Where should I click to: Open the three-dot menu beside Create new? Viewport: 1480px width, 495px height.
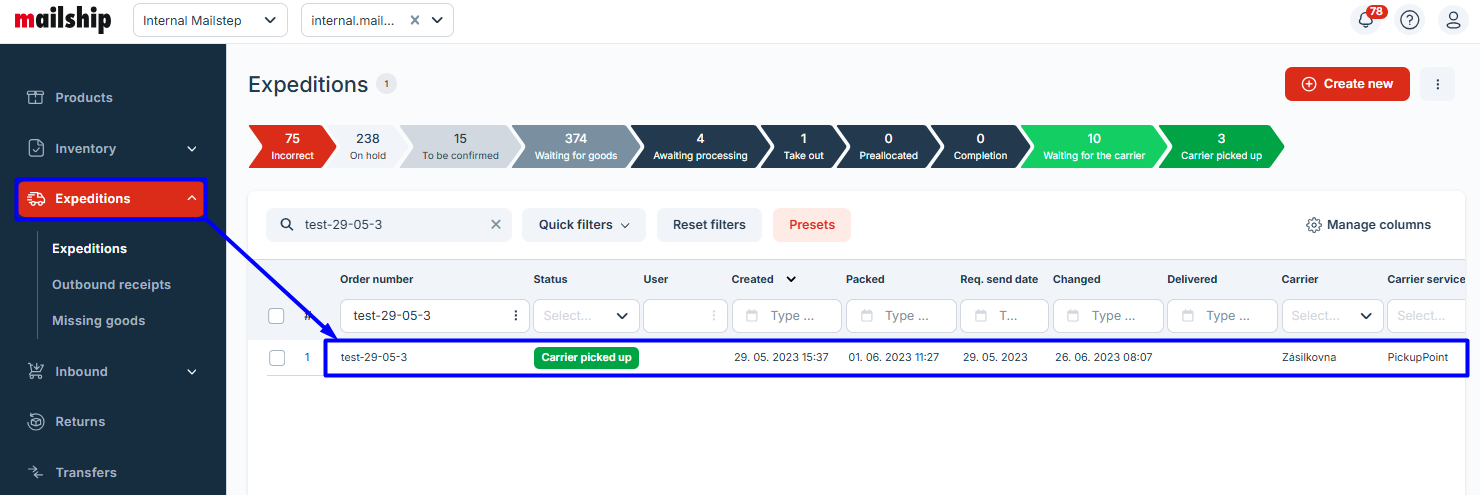pos(1437,84)
